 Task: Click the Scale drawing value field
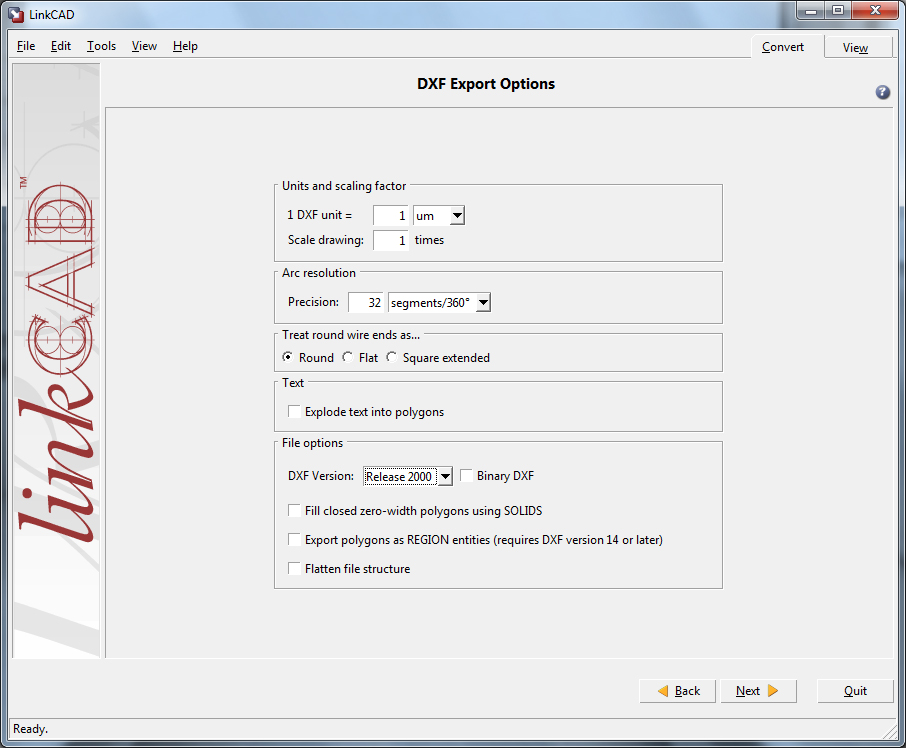coord(391,240)
